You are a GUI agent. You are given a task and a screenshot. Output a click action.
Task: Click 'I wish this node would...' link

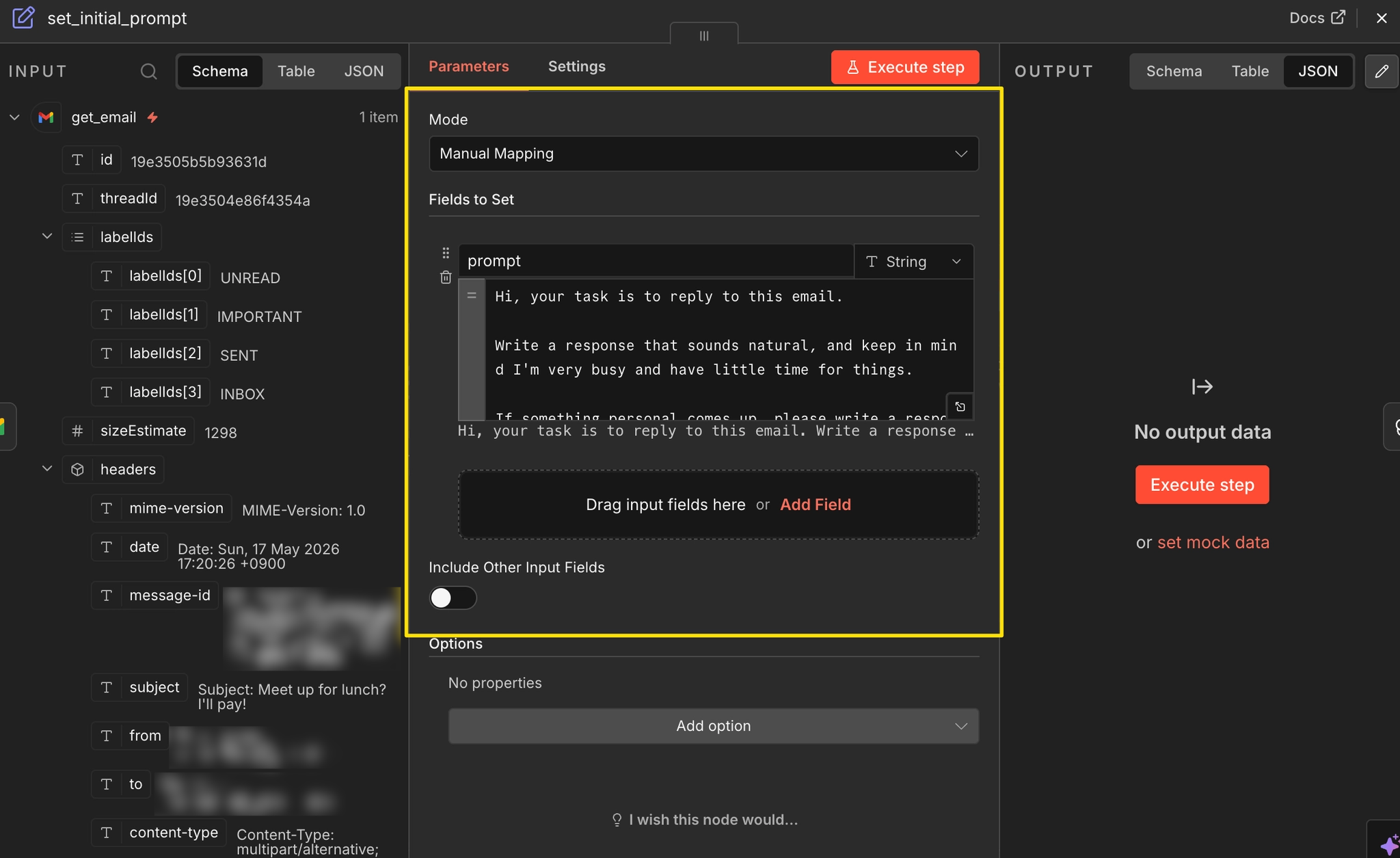click(705, 820)
